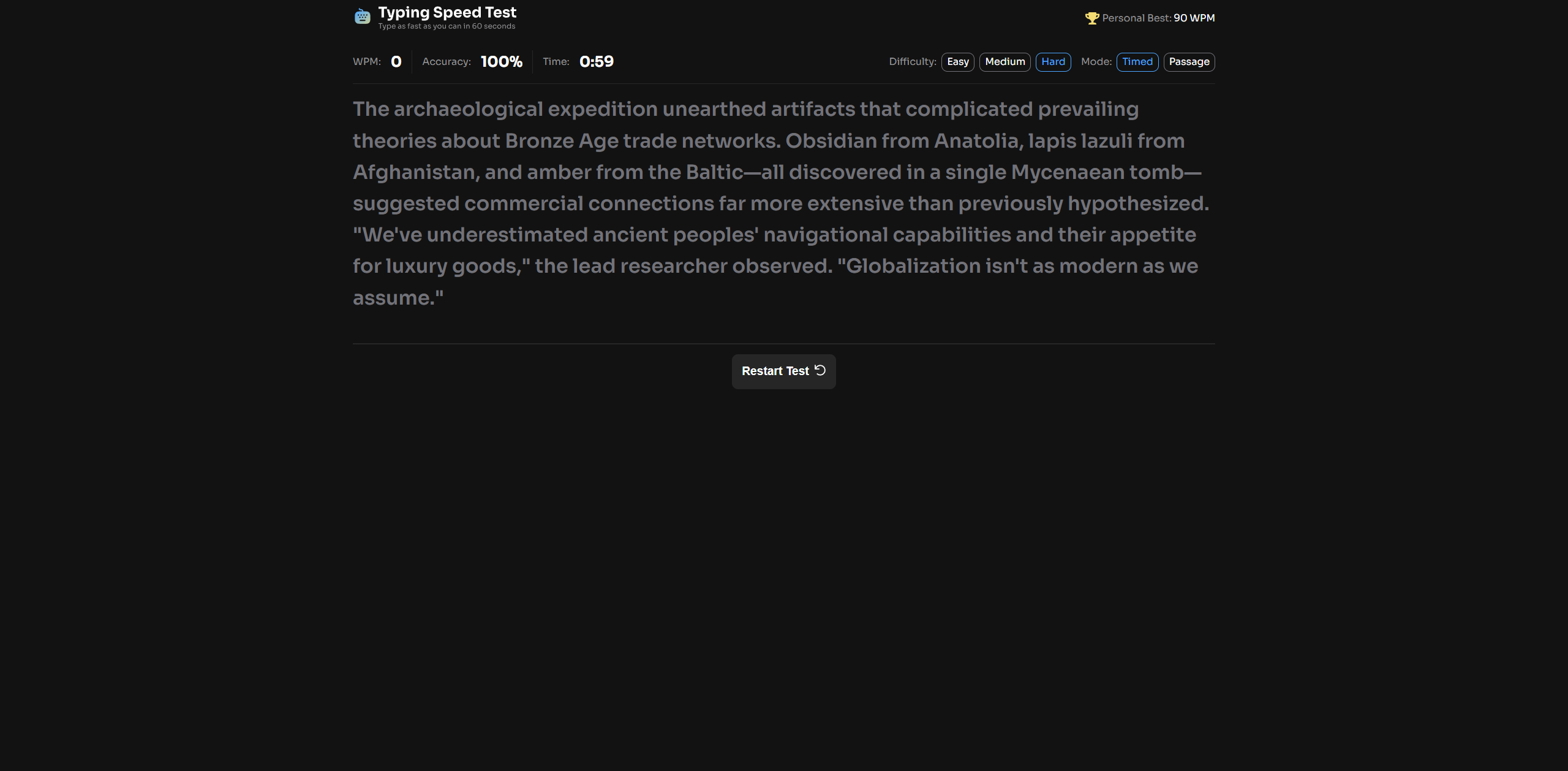Click the WPM value of 0

(x=396, y=62)
